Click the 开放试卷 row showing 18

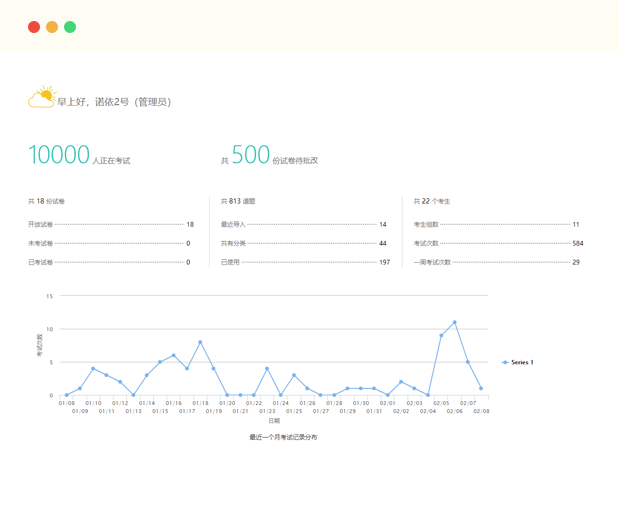(x=110, y=225)
